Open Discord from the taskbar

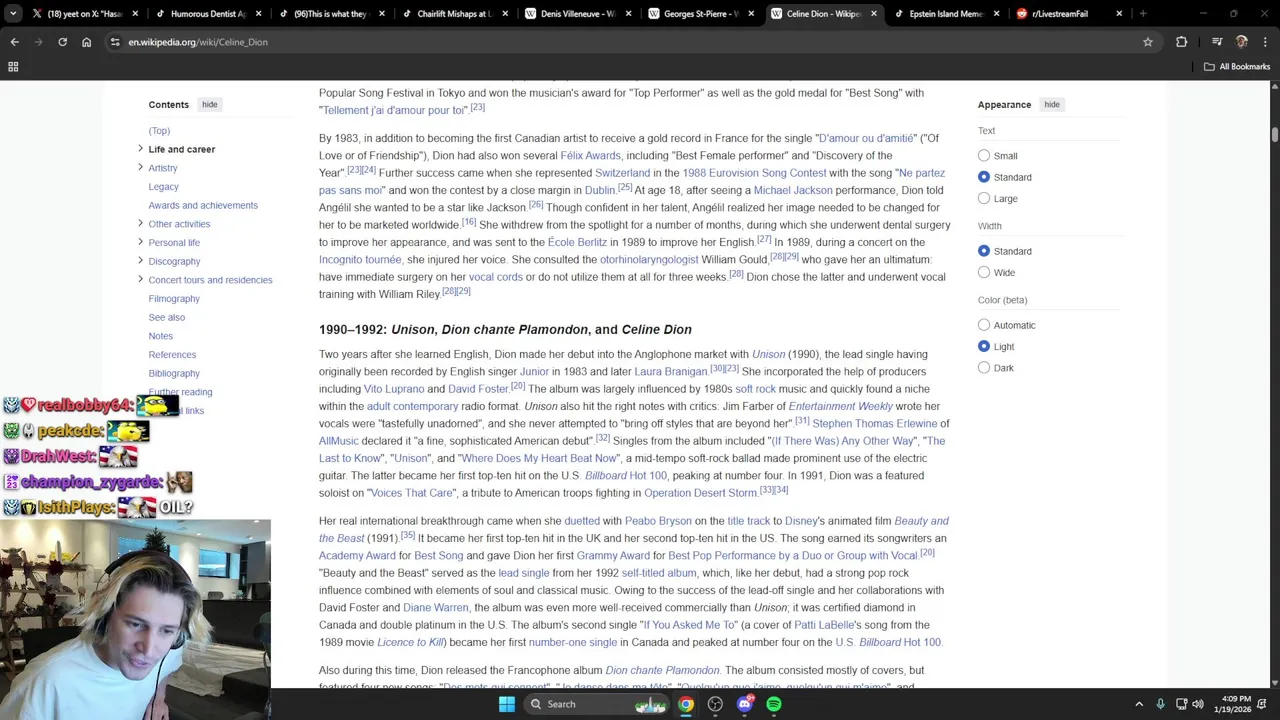(x=744, y=704)
